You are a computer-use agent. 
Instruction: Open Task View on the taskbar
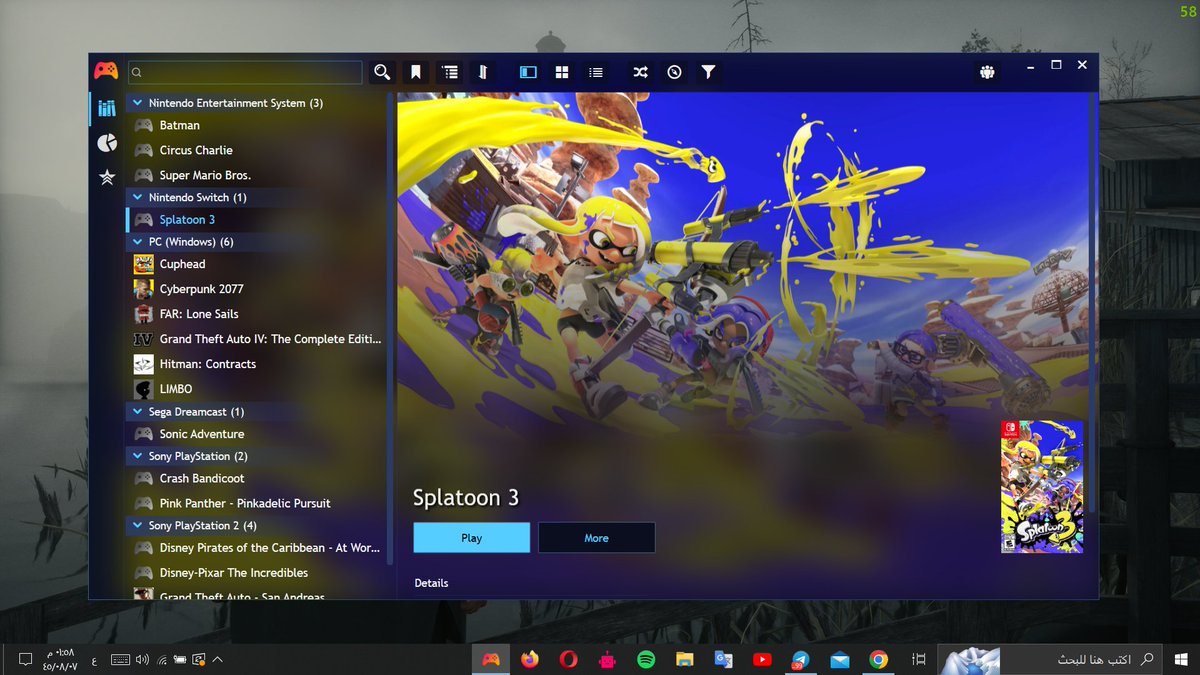(919, 659)
